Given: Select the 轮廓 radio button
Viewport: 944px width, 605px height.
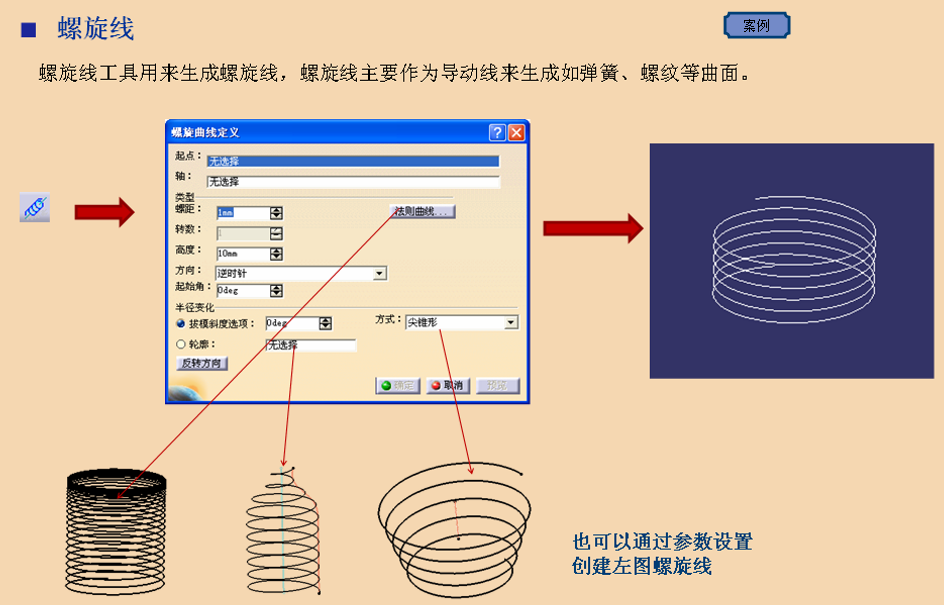Looking at the screenshot, I should click(181, 344).
